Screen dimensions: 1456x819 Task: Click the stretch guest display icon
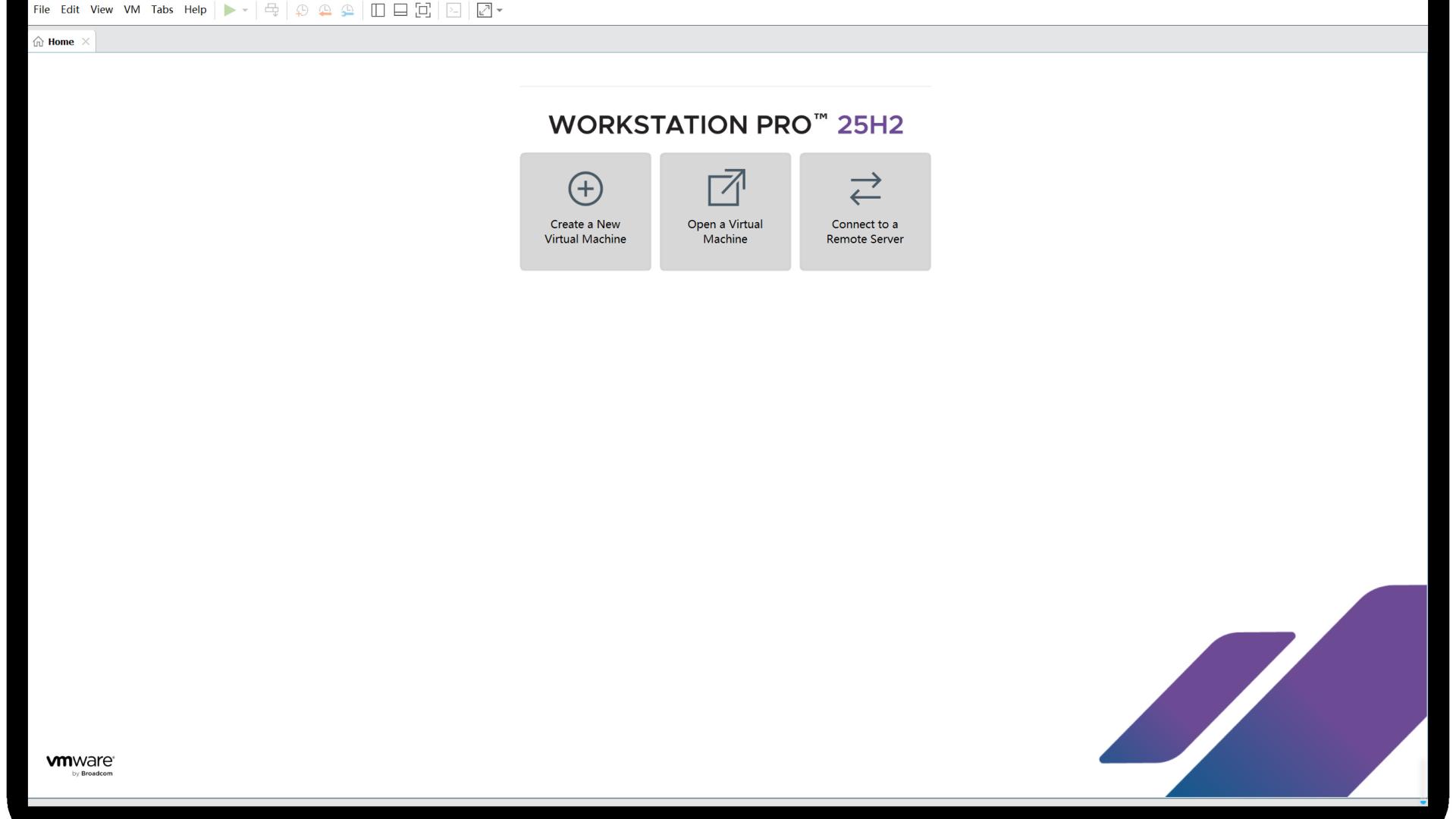[x=484, y=10]
